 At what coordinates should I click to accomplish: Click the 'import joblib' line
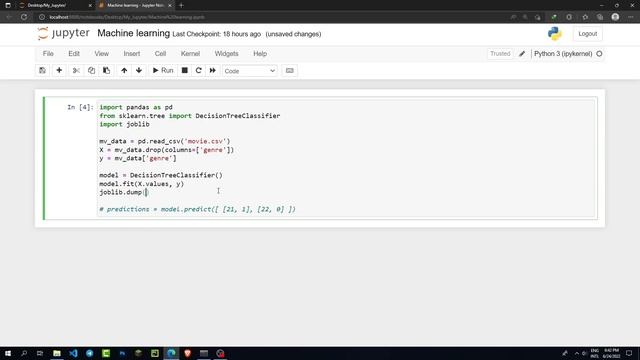(124, 124)
